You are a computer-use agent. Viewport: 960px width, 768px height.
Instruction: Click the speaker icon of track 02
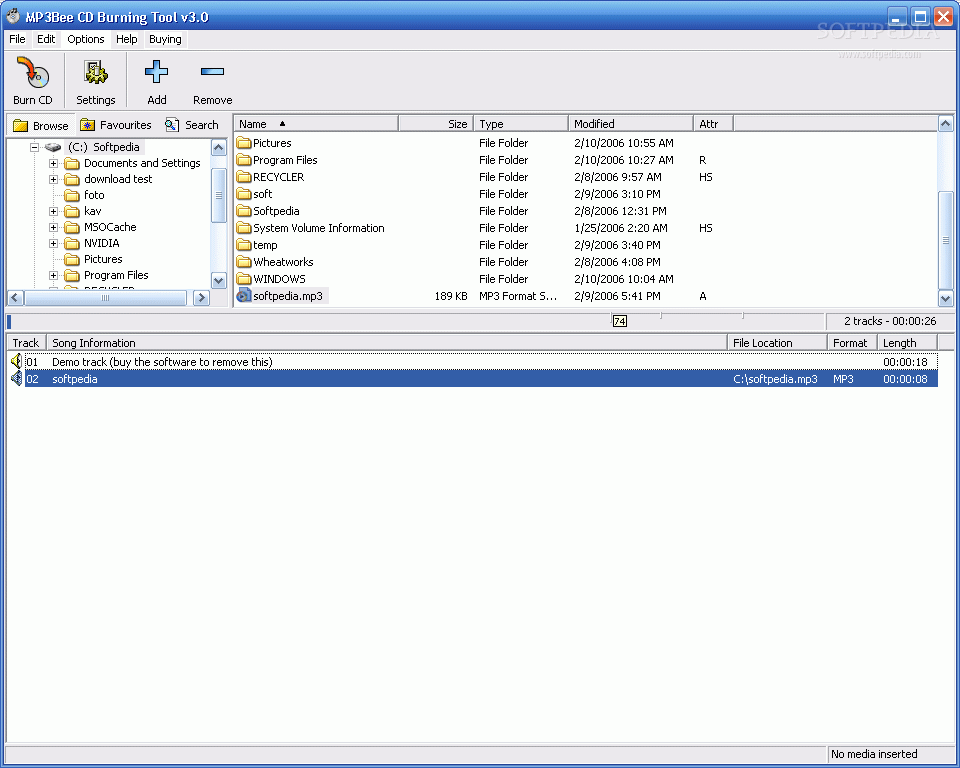17,378
